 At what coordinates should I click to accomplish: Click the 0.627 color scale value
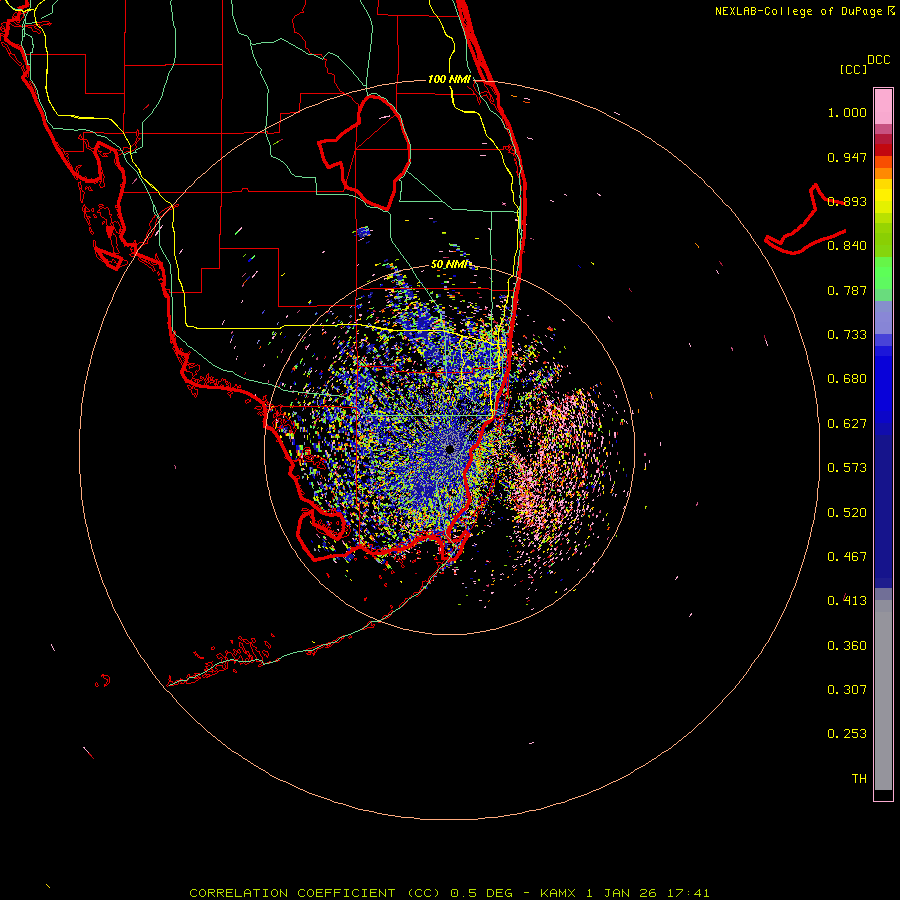(847, 424)
